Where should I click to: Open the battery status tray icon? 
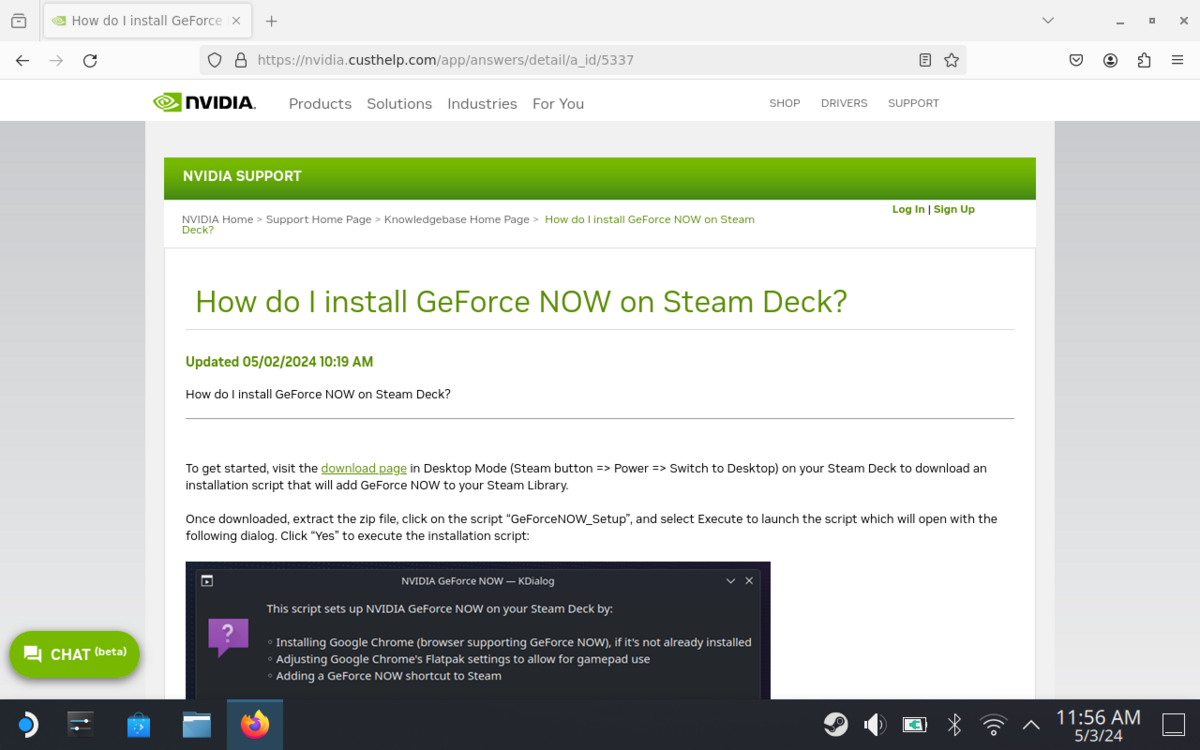click(915, 725)
